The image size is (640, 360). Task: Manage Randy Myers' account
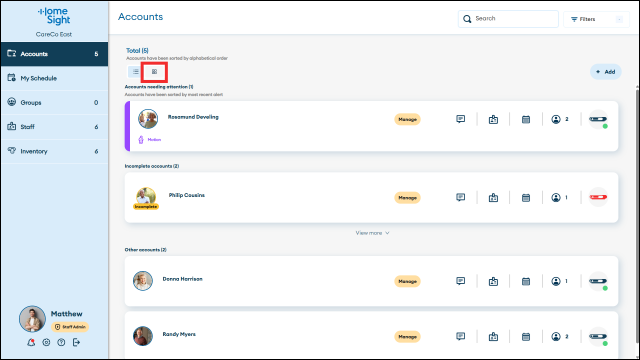407,337
